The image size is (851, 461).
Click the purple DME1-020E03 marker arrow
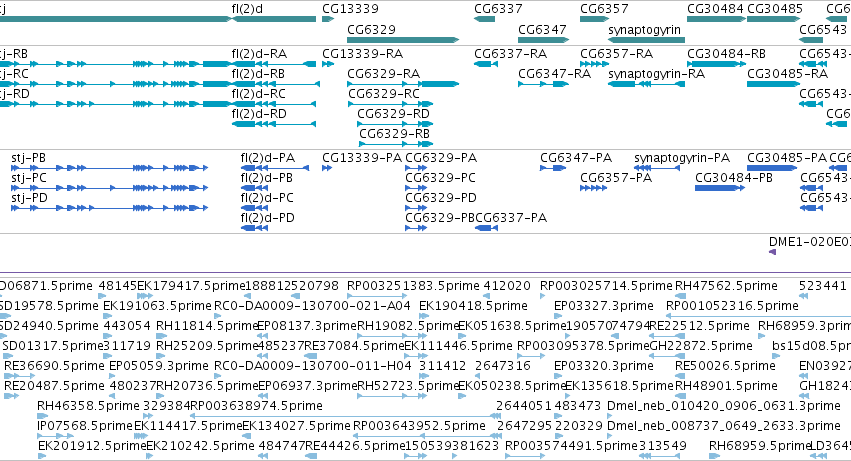point(773,252)
